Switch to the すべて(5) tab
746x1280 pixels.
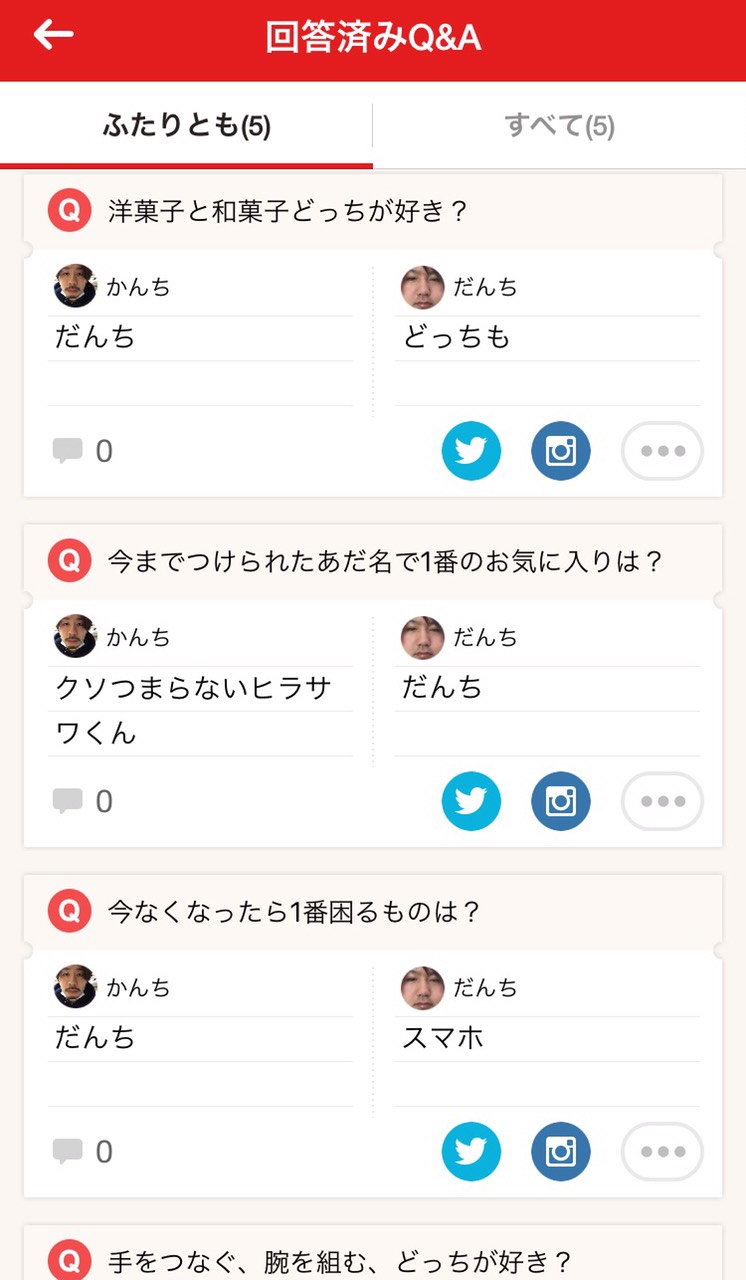coord(559,126)
